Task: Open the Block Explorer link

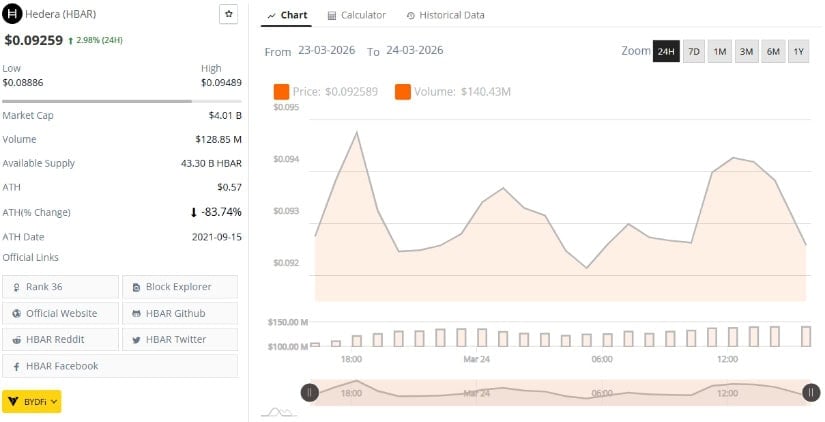Action: [x=180, y=287]
